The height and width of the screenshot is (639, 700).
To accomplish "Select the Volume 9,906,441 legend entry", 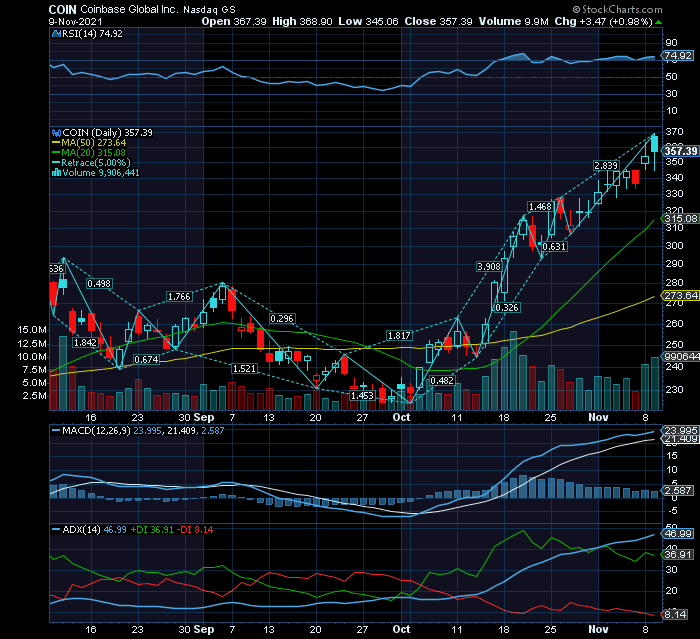I will coord(101,172).
